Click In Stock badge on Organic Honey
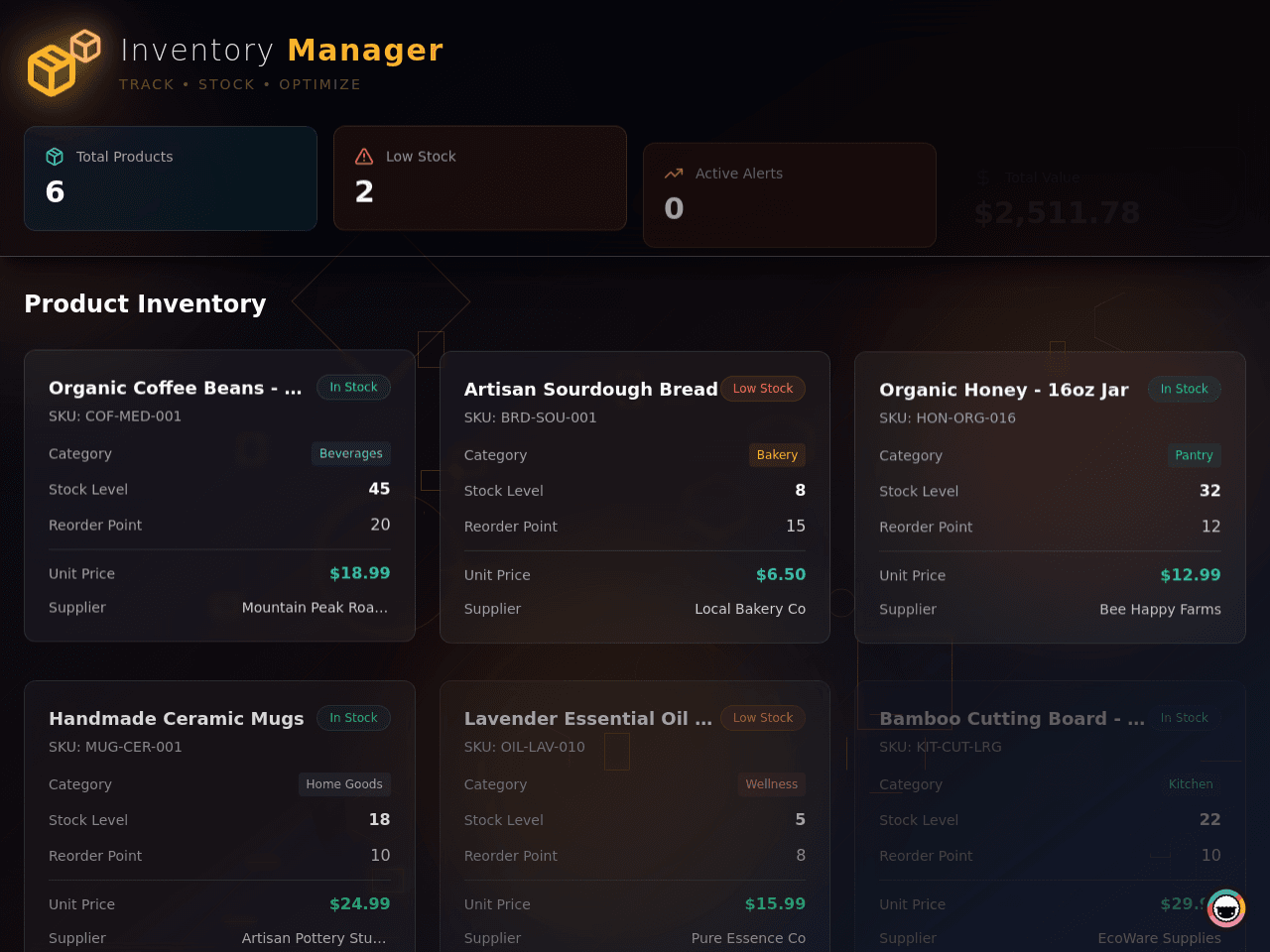Image resolution: width=1270 pixels, height=952 pixels. [x=1185, y=389]
